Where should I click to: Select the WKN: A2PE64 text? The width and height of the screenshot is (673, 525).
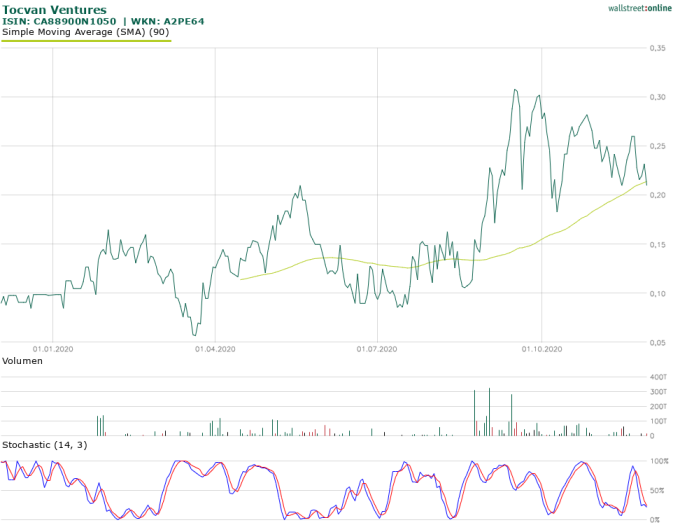(167, 21)
